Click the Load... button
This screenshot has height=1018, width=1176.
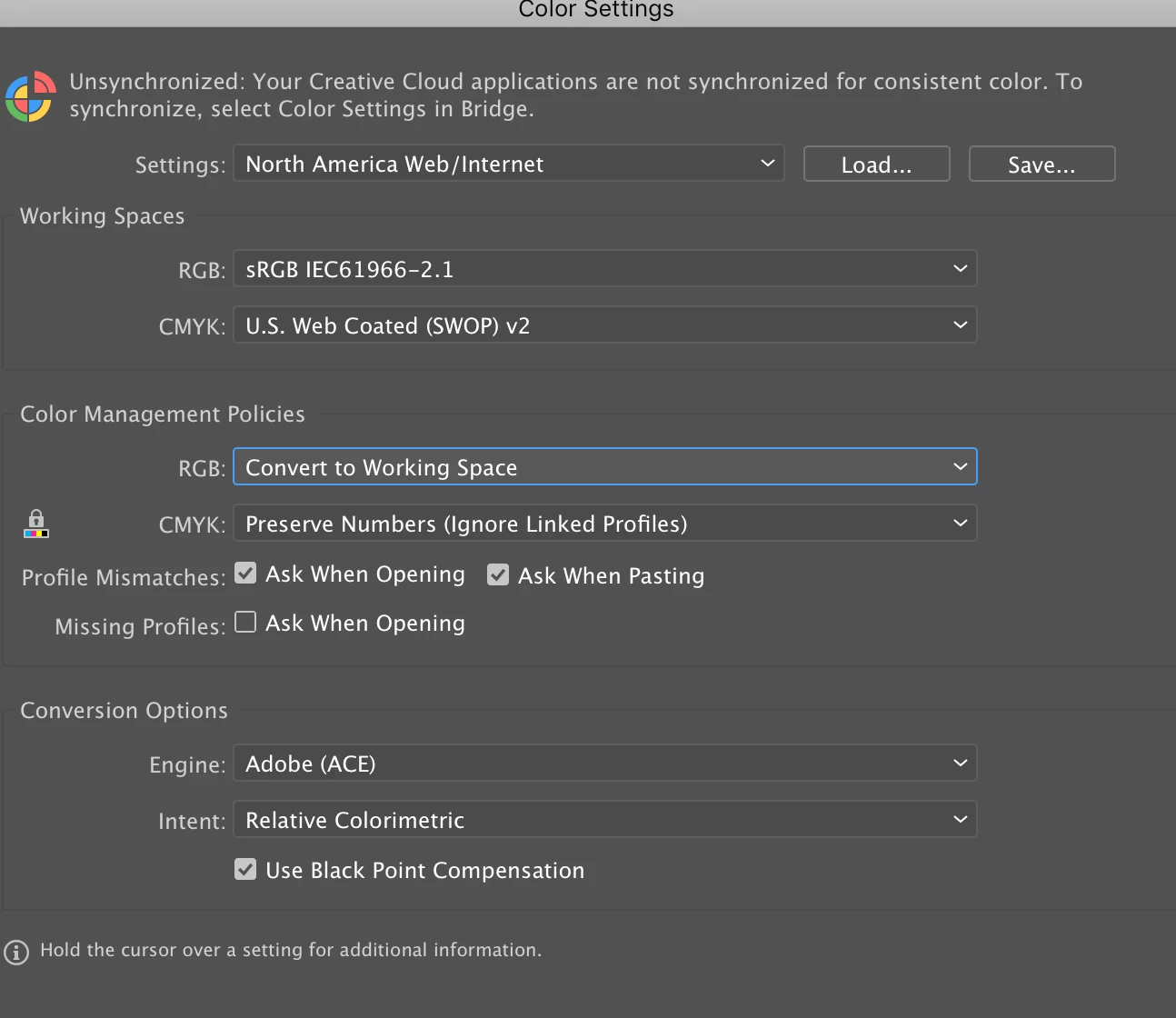(x=877, y=165)
